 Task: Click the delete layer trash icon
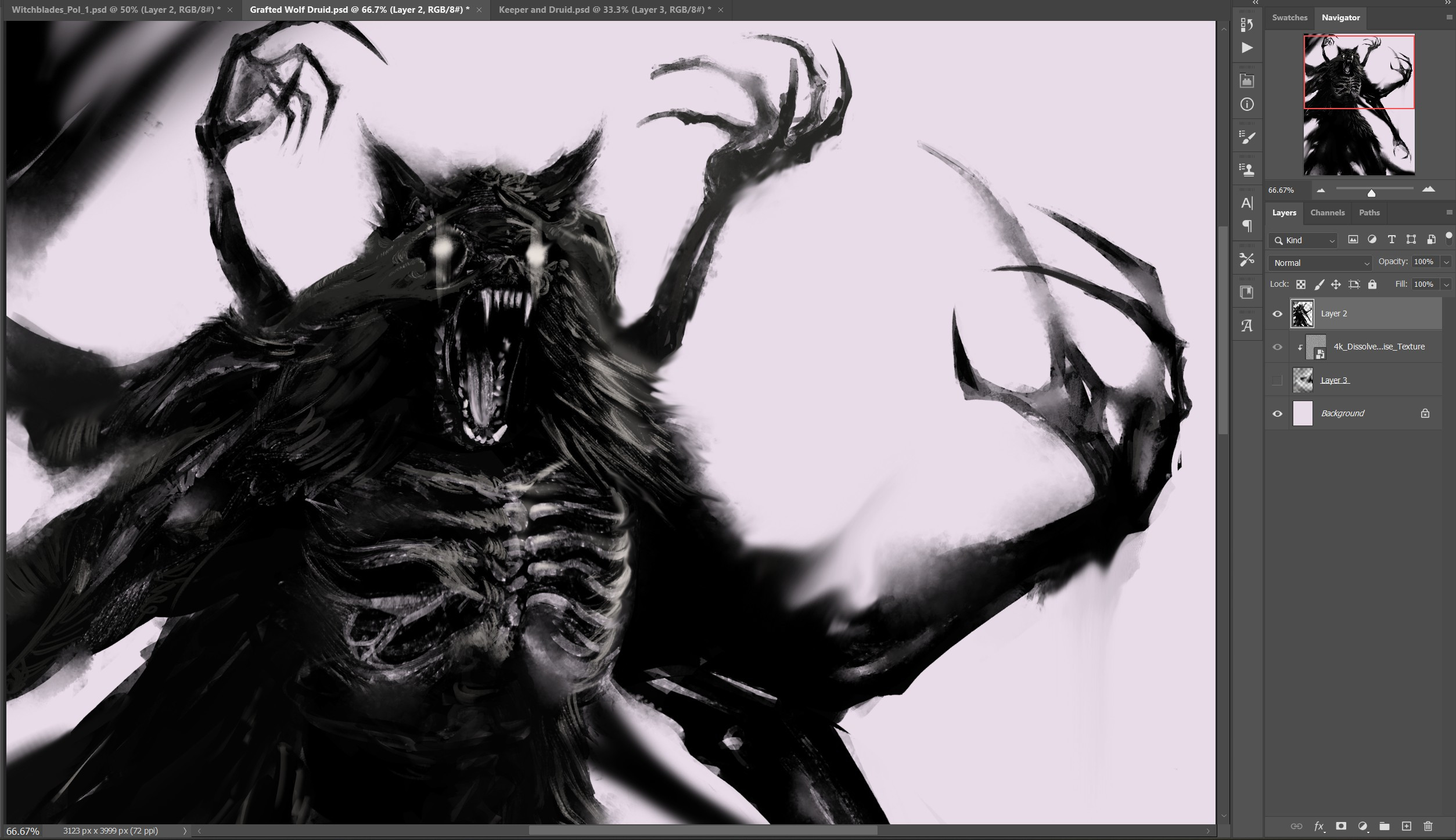(1428, 826)
